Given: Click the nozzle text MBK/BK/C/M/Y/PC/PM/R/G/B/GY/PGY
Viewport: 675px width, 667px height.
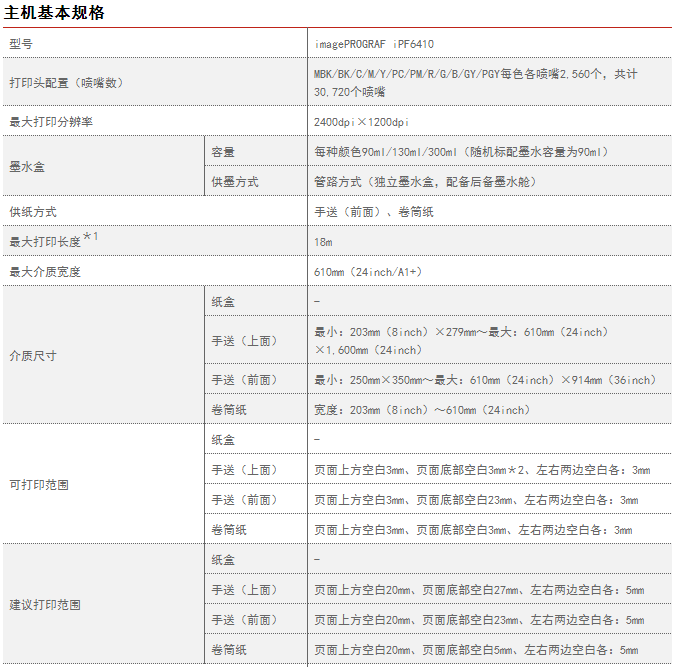Looking at the screenshot, I should [x=406, y=74].
